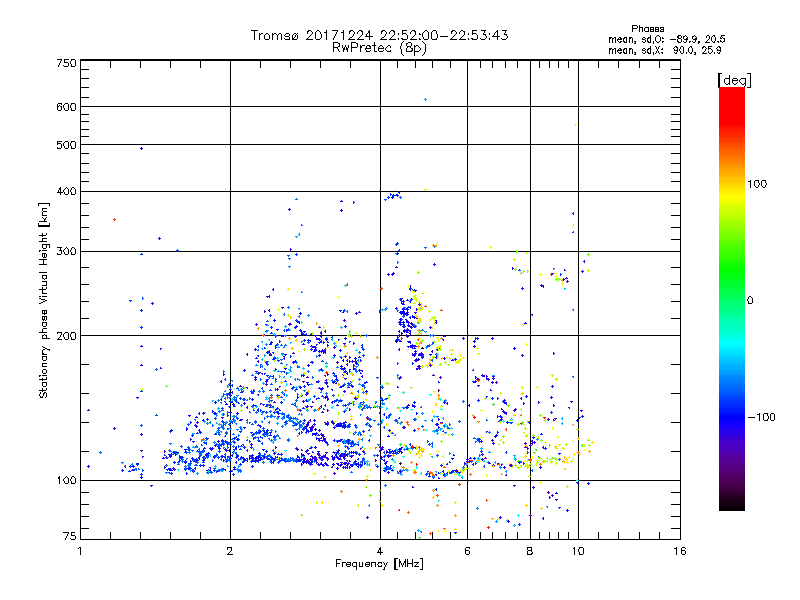
Task: Click the 'Frequency [MHz]' axis label
Action: (379, 564)
